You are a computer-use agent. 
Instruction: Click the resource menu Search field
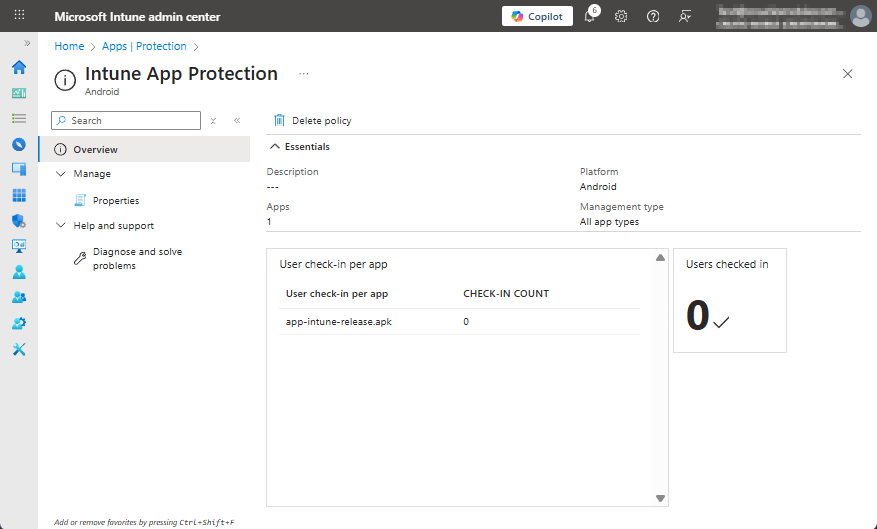coord(130,121)
